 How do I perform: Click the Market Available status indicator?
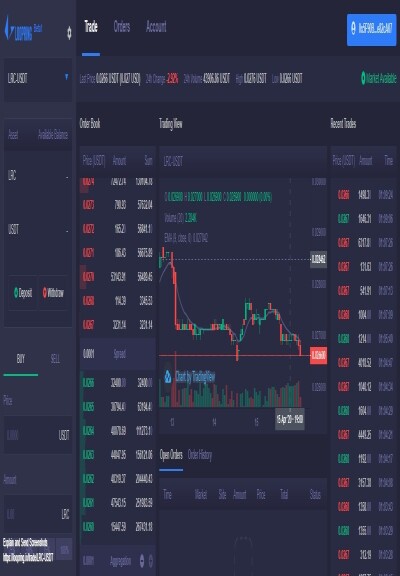[x=379, y=78]
